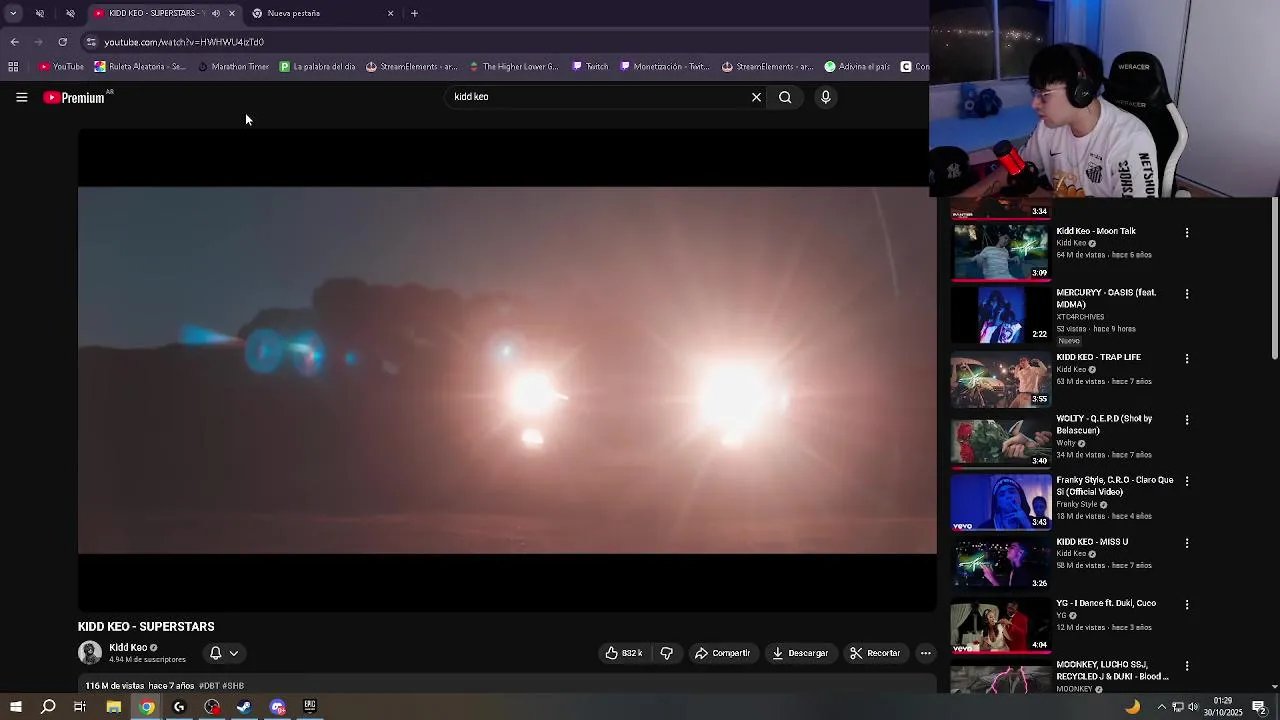
Task: Open options for KIDD KEO - TRAP LIFE
Action: [x=1187, y=358]
